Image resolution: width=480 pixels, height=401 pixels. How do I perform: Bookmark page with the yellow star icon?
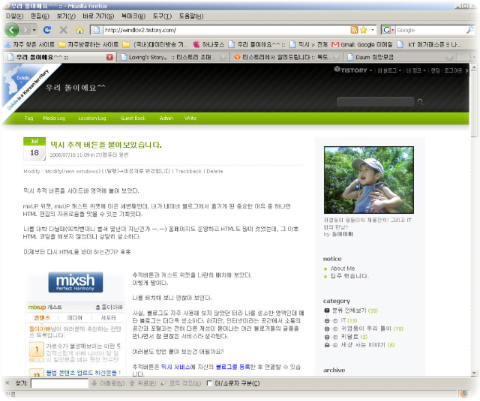pyautogui.click(x=363, y=30)
